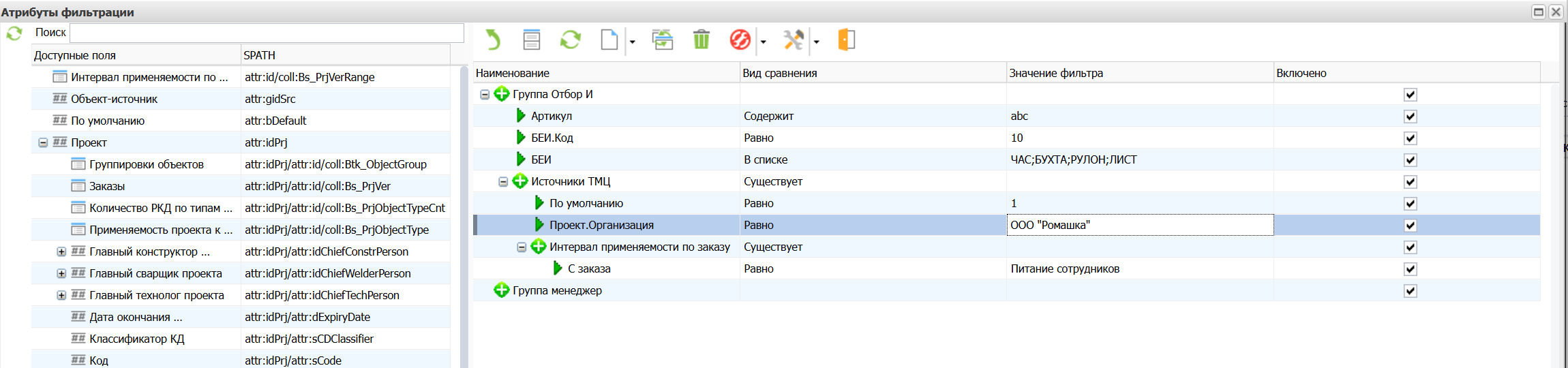Click the wrench and hammer tools icon
This screenshot has height=368, width=1568.
(x=794, y=40)
